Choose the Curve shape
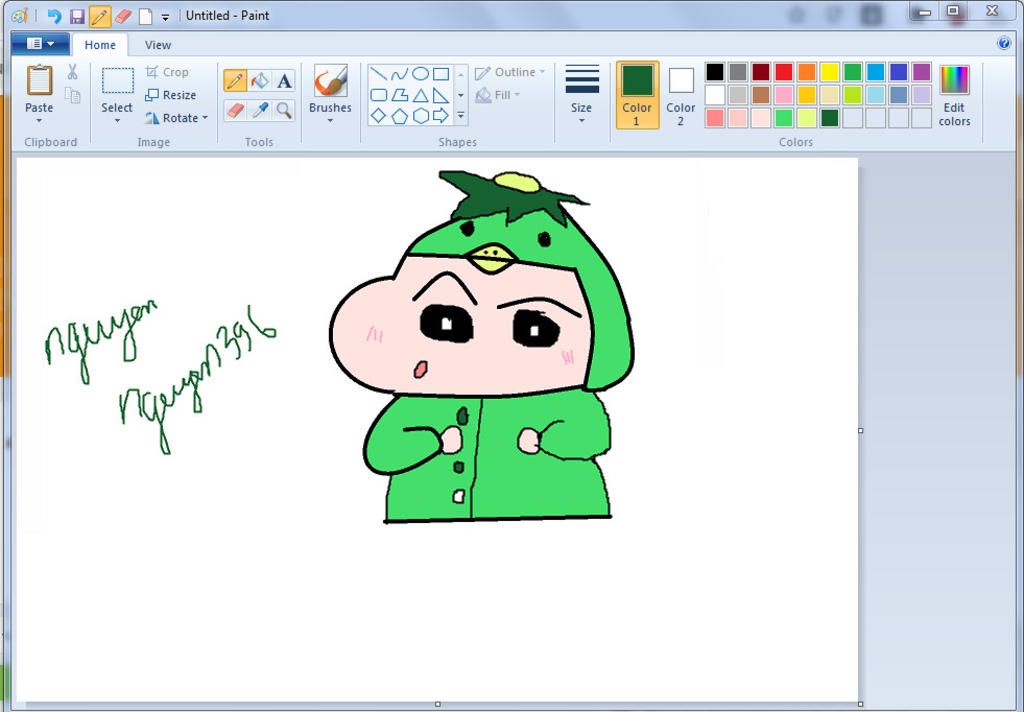 coord(400,74)
